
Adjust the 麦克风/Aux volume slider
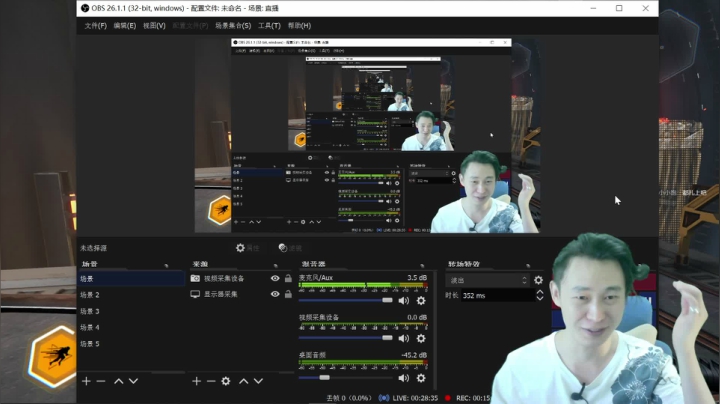pos(388,300)
